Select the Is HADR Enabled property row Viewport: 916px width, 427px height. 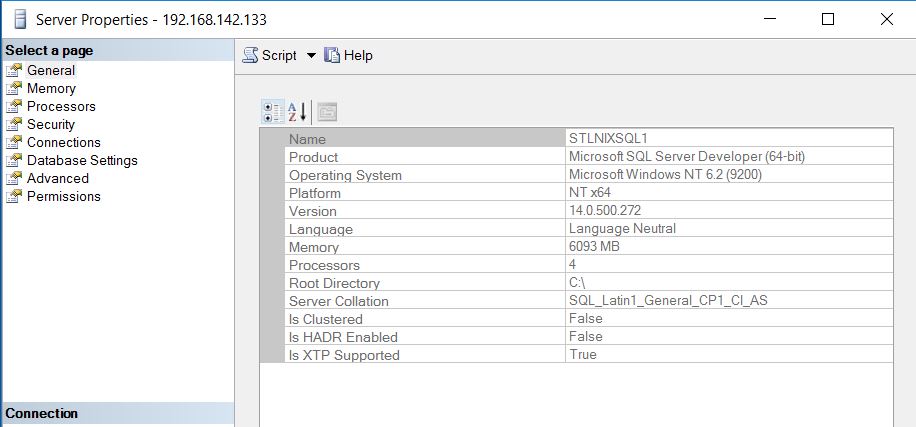[x=343, y=337]
